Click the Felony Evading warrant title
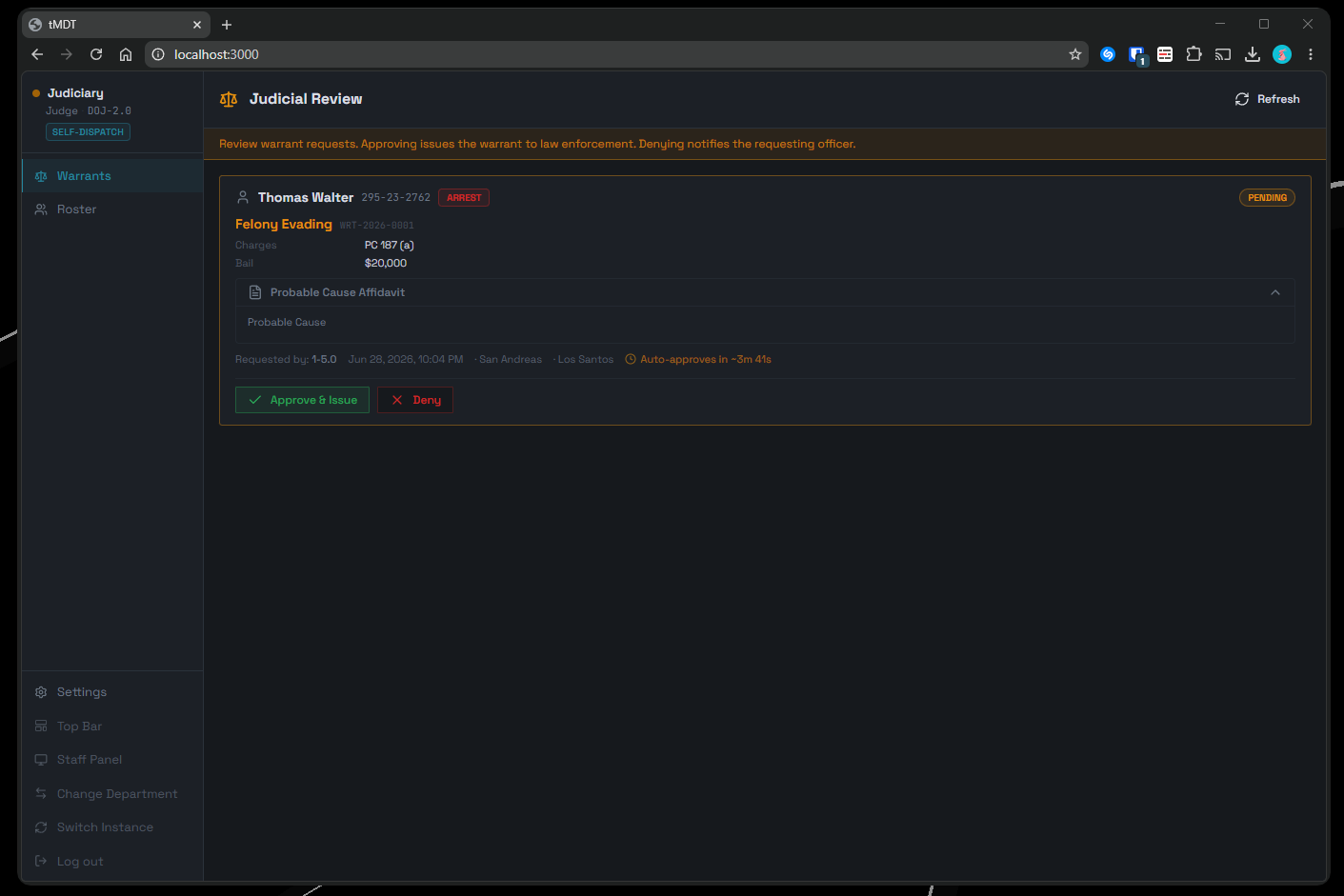This screenshot has width=1344, height=896. point(284,224)
